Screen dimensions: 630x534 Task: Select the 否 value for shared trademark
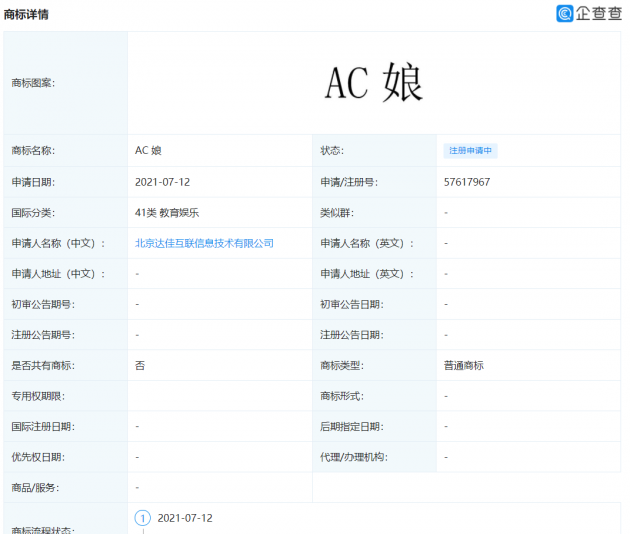[140, 365]
